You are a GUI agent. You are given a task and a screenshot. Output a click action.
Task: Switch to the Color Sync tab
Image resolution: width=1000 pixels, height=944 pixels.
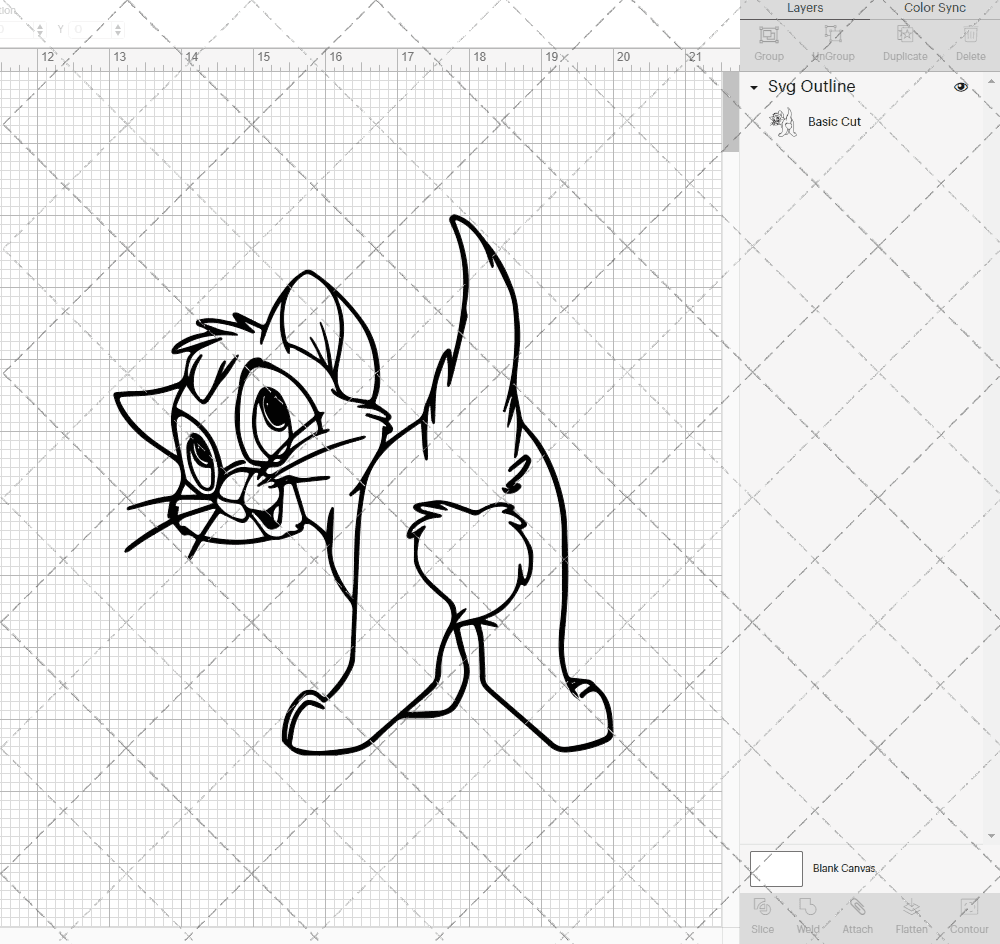pyautogui.click(x=934, y=8)
